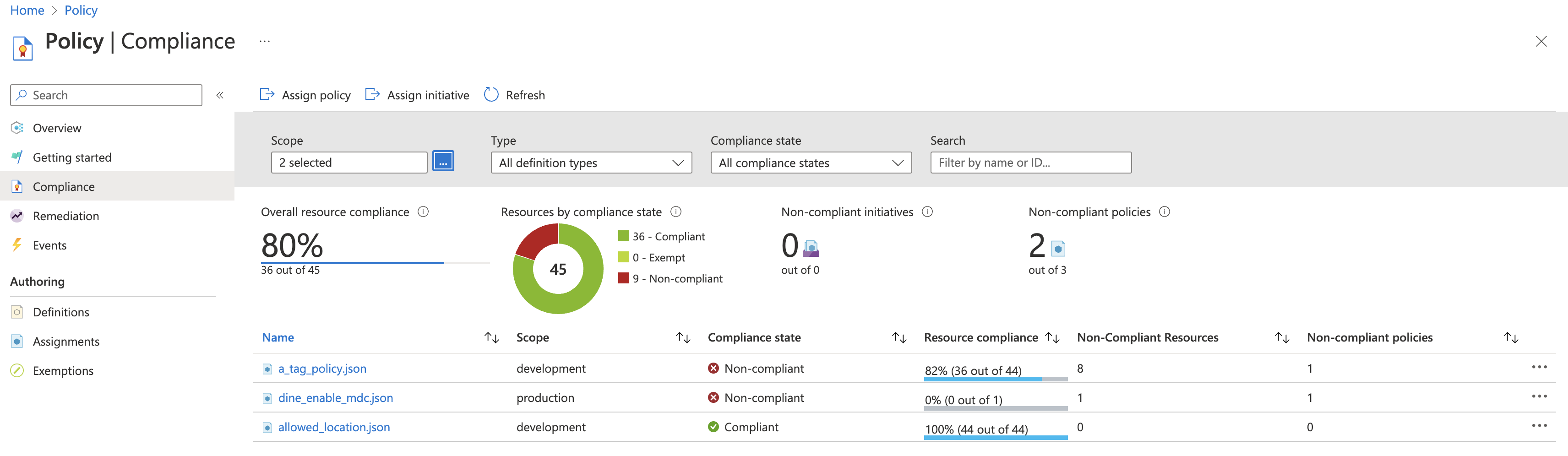The width and height of the screenshot is (1568, 456).
Task: Open the Remediation menu item
Action: coord(66,216)
